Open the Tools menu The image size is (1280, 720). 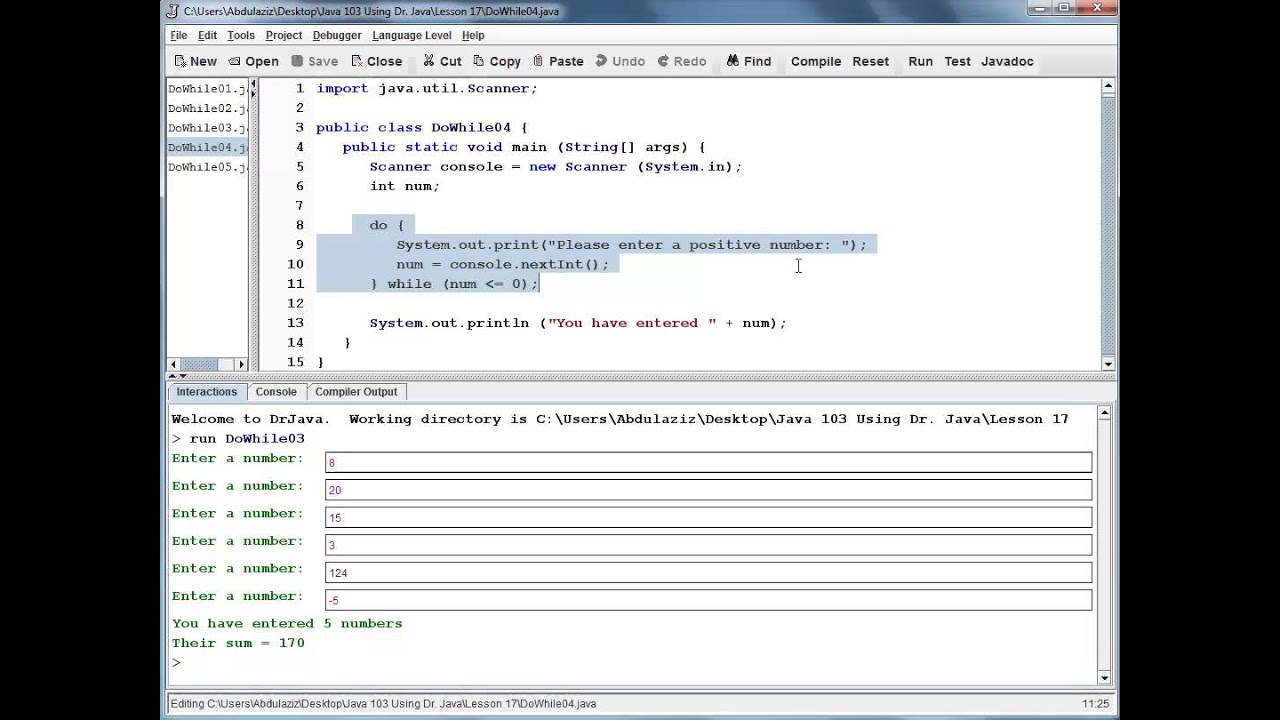point(240,35)
